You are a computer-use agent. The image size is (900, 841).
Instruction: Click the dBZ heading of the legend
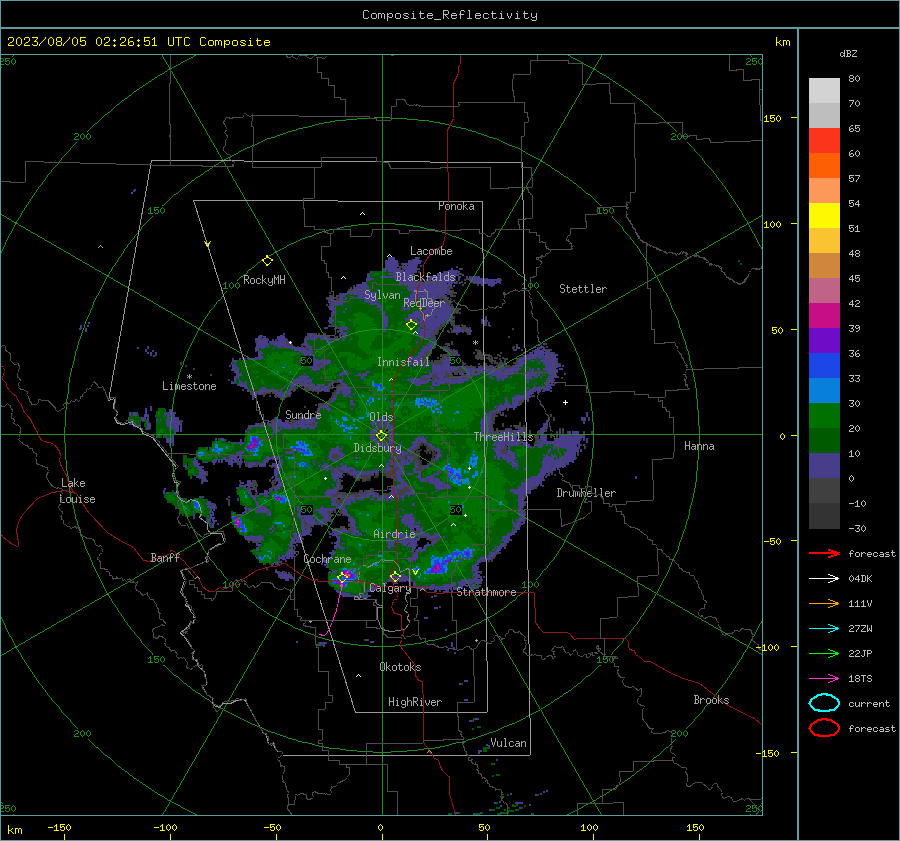pyautogui.click(x=848, y=54)
